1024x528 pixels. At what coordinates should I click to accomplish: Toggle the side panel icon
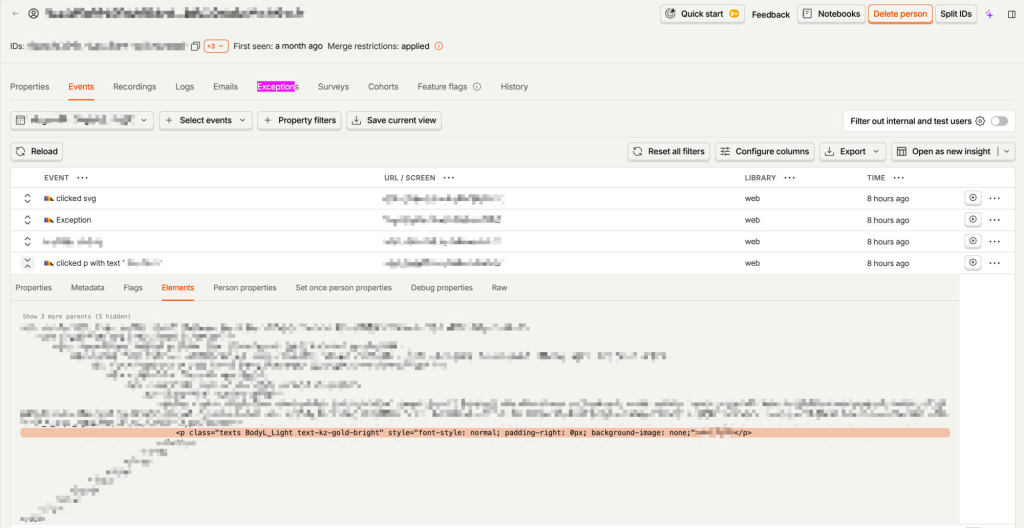pyautogui.click(x=1012, y=14)
